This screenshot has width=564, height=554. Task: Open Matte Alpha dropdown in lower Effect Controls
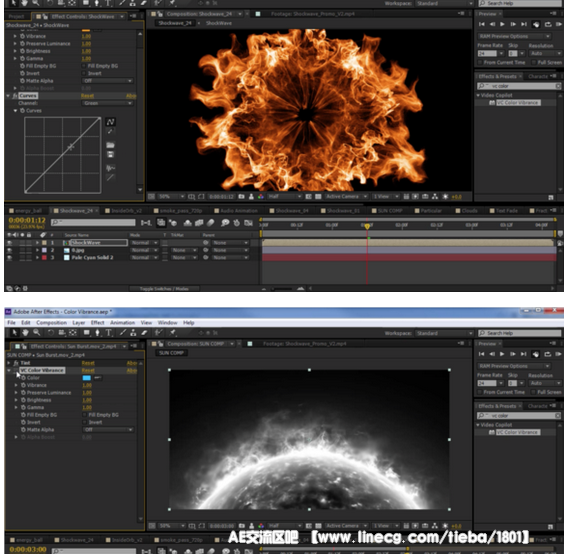(x=108, y=430)
